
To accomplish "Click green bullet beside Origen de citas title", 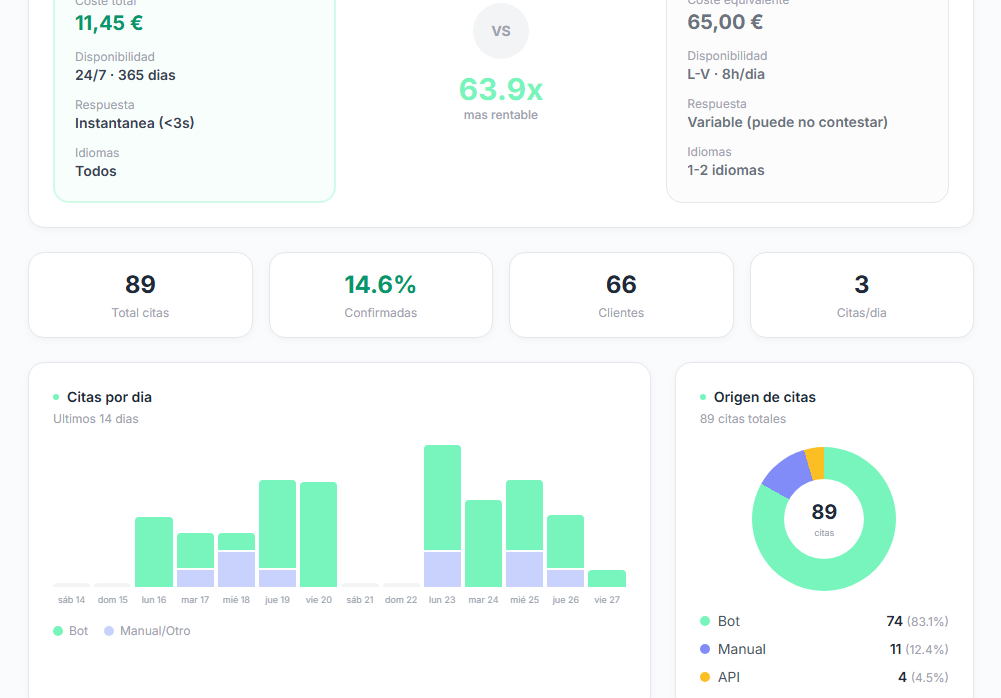I will coord(703,397).
